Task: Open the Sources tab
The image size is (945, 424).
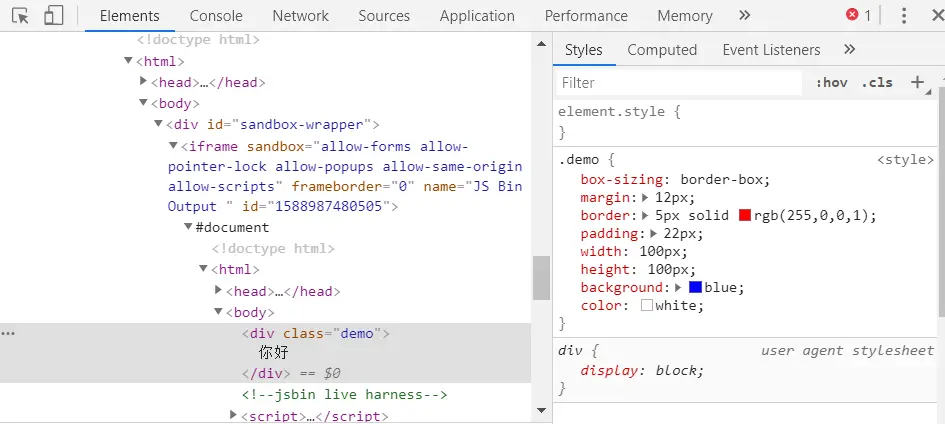Action: pos(384,16)
